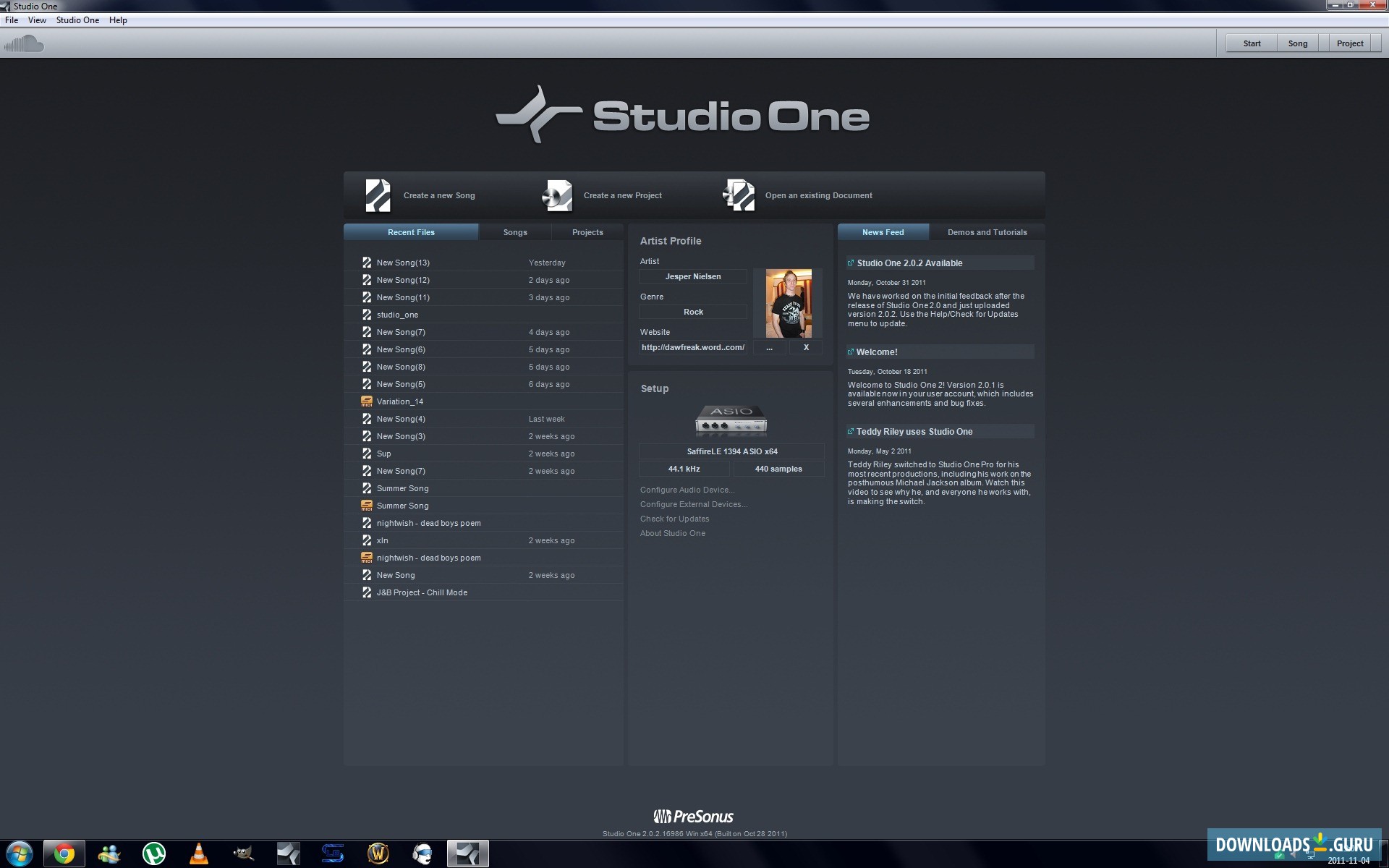The width and height of the screenshot is (1389, 868).
Task: Open the Studio One menu
Action: pos(77,20)
